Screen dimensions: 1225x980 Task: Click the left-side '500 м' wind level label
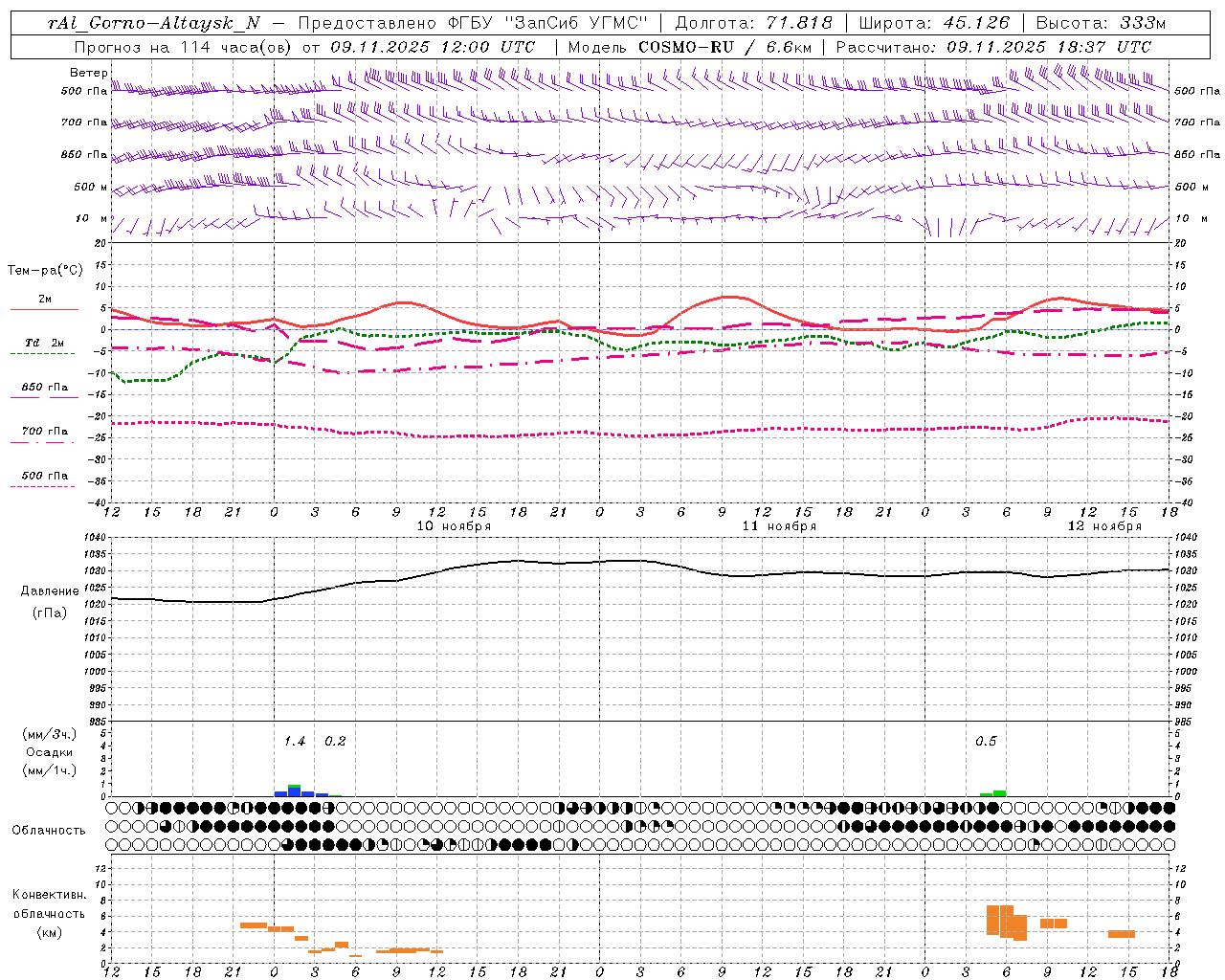[91, 187]
